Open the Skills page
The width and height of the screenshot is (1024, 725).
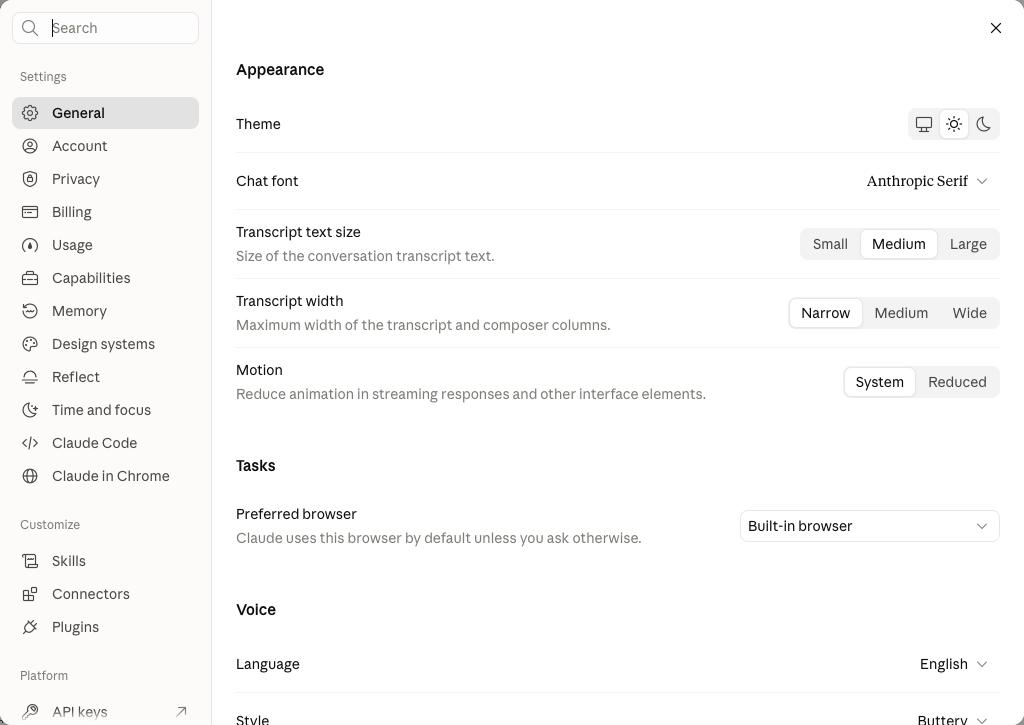click(105, 561)
